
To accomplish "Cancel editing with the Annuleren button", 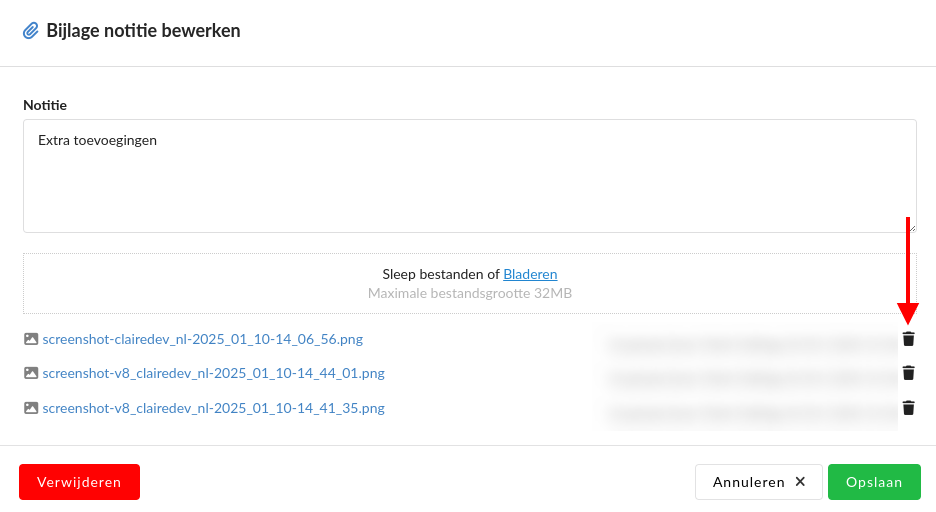I will [758, 482].
